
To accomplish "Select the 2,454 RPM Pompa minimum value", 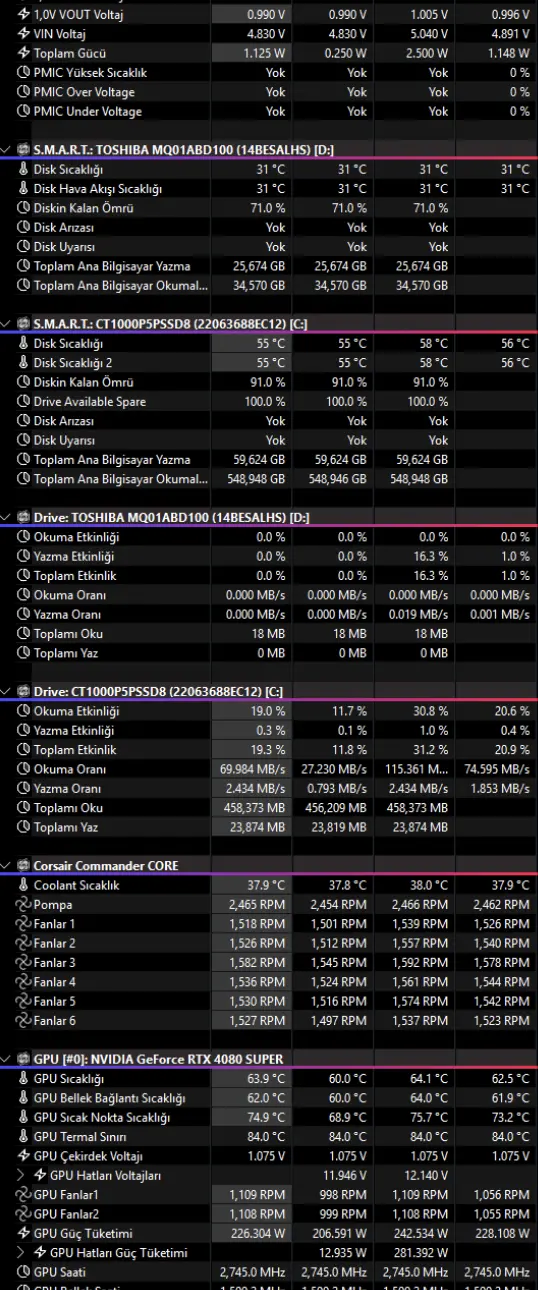I will pyautogui.click(x=340, y=904).
